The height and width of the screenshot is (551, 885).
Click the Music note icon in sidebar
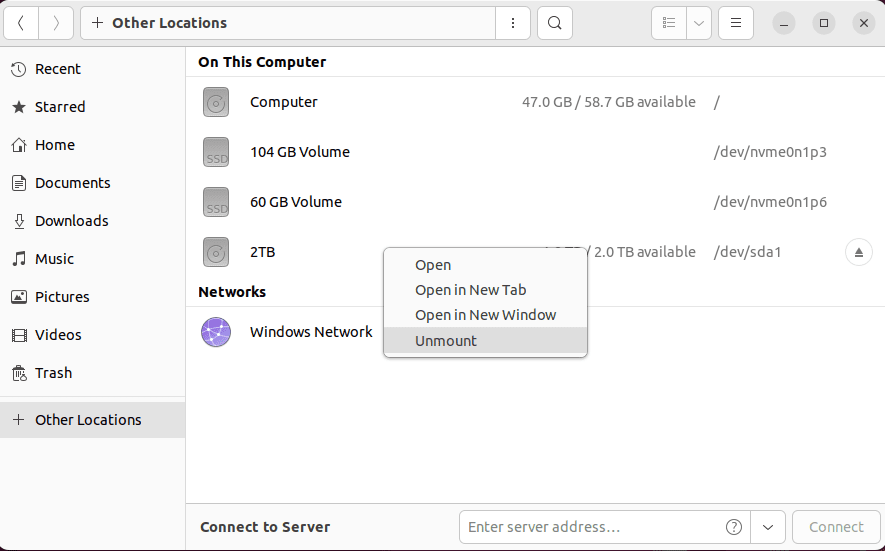pyautogui.click(x=19, y=259)
